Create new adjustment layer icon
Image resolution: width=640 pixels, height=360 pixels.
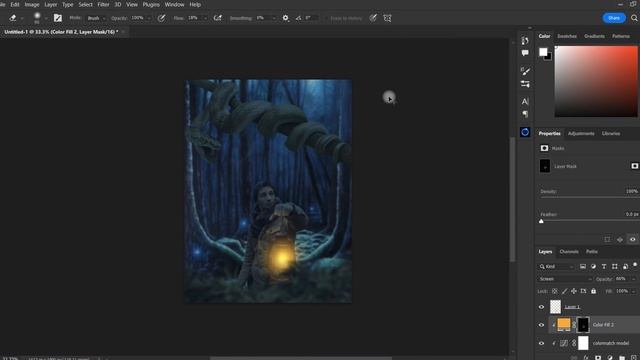[610, 358]
